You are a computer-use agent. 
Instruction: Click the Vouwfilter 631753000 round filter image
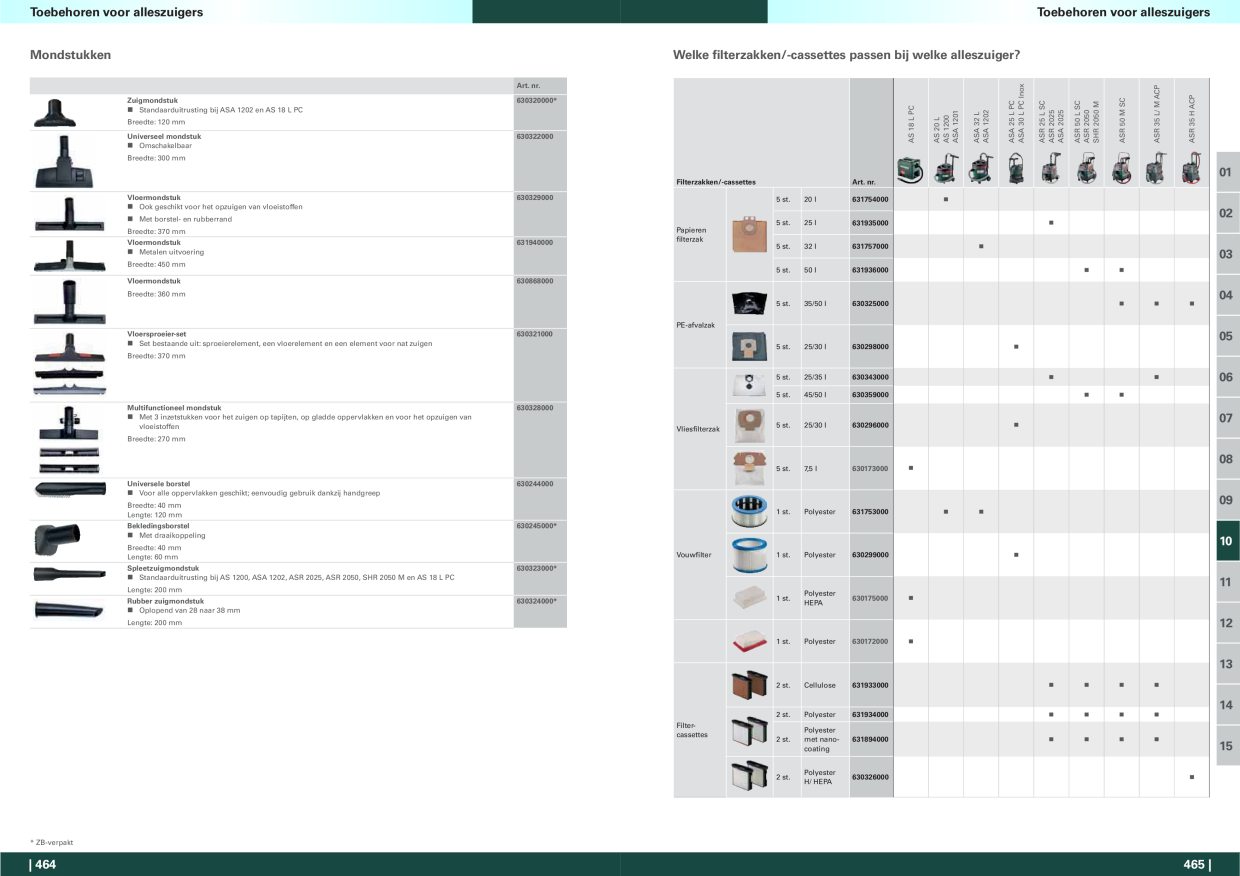click(x=748, y=511)
